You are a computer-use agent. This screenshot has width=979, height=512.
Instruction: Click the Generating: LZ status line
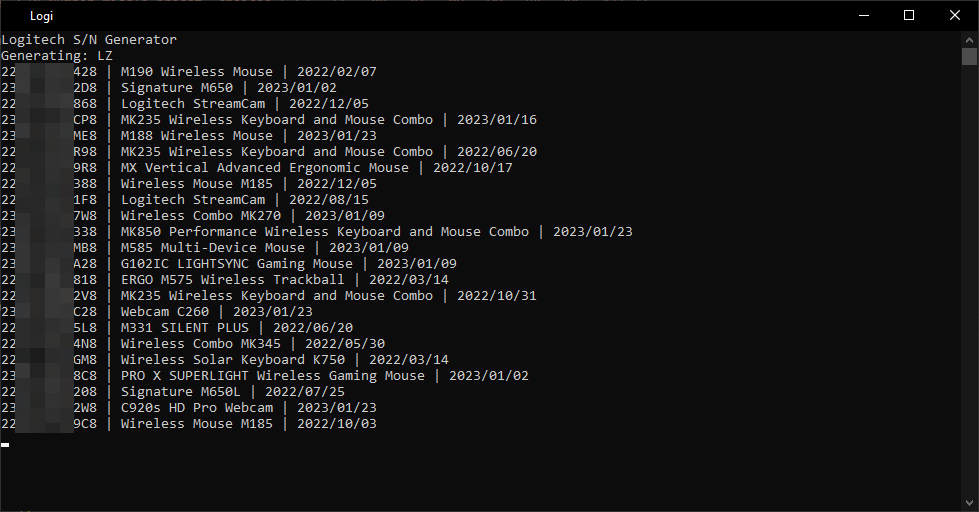[57, 56]
